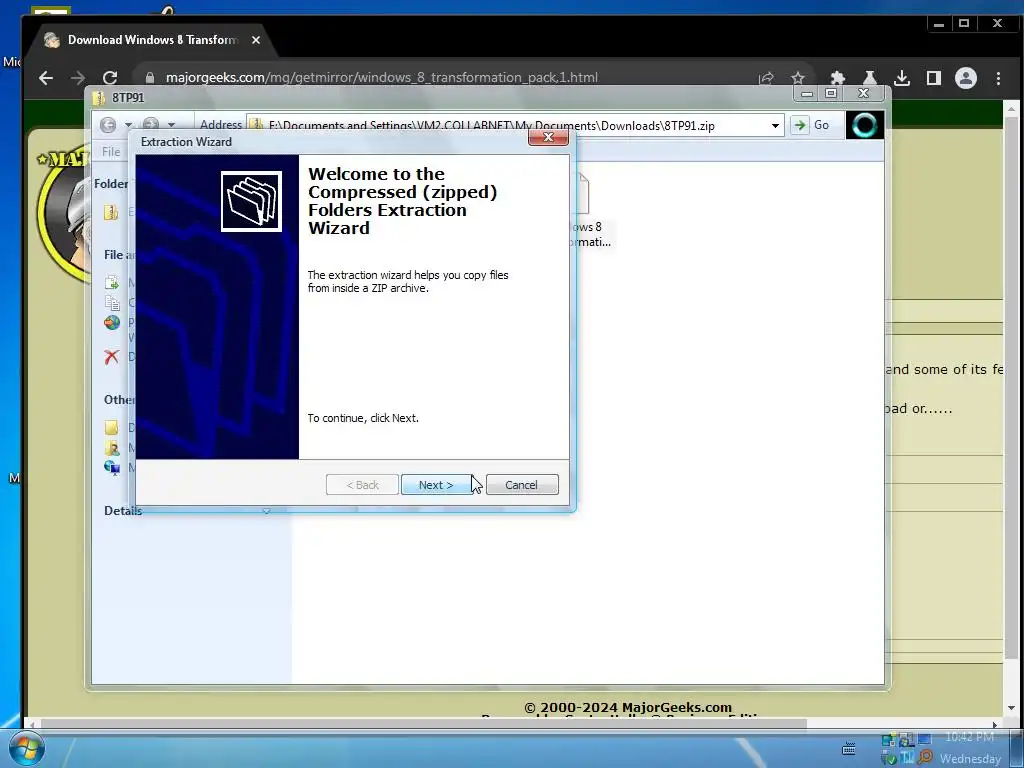This screenshot has height=768, width=1024.
Task: Open the Chrome extensions puzzle icon
Action: tap(838, 78)
